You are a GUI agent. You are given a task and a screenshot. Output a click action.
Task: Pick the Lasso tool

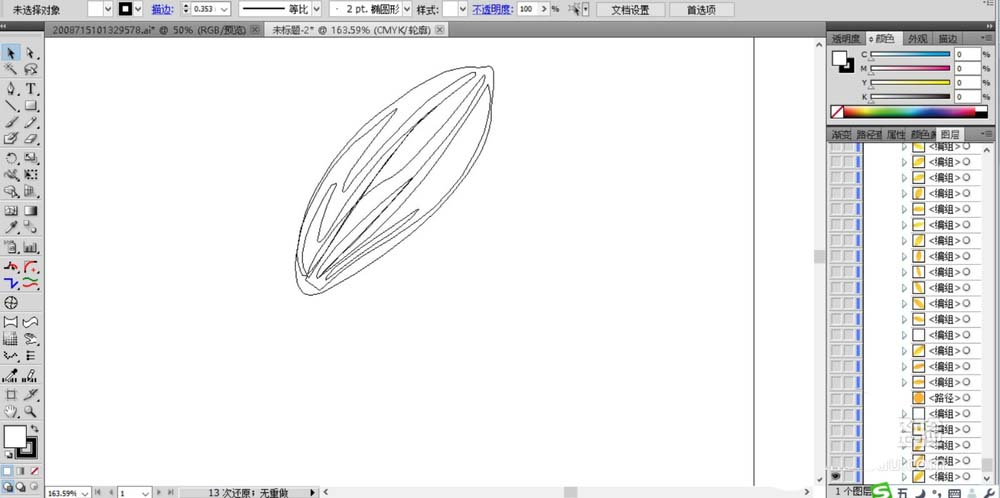tap(30, 70)
